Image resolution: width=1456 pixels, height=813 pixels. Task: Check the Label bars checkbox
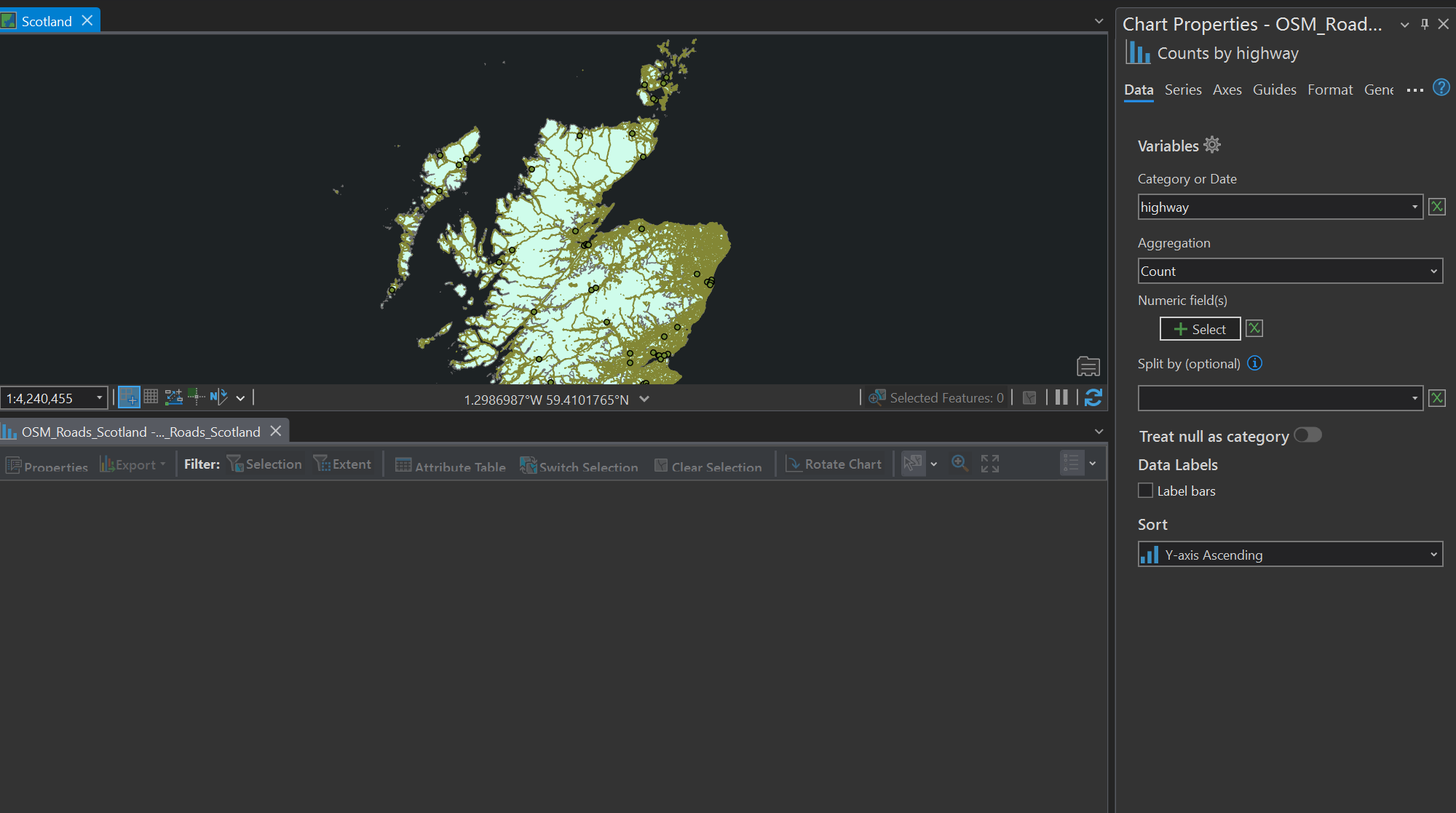pyautogui.click(x=1146, y=491)
